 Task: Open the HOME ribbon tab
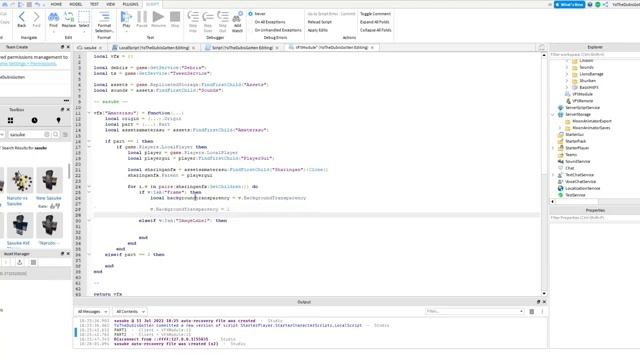pyautogui.click(x=56, y=4)
